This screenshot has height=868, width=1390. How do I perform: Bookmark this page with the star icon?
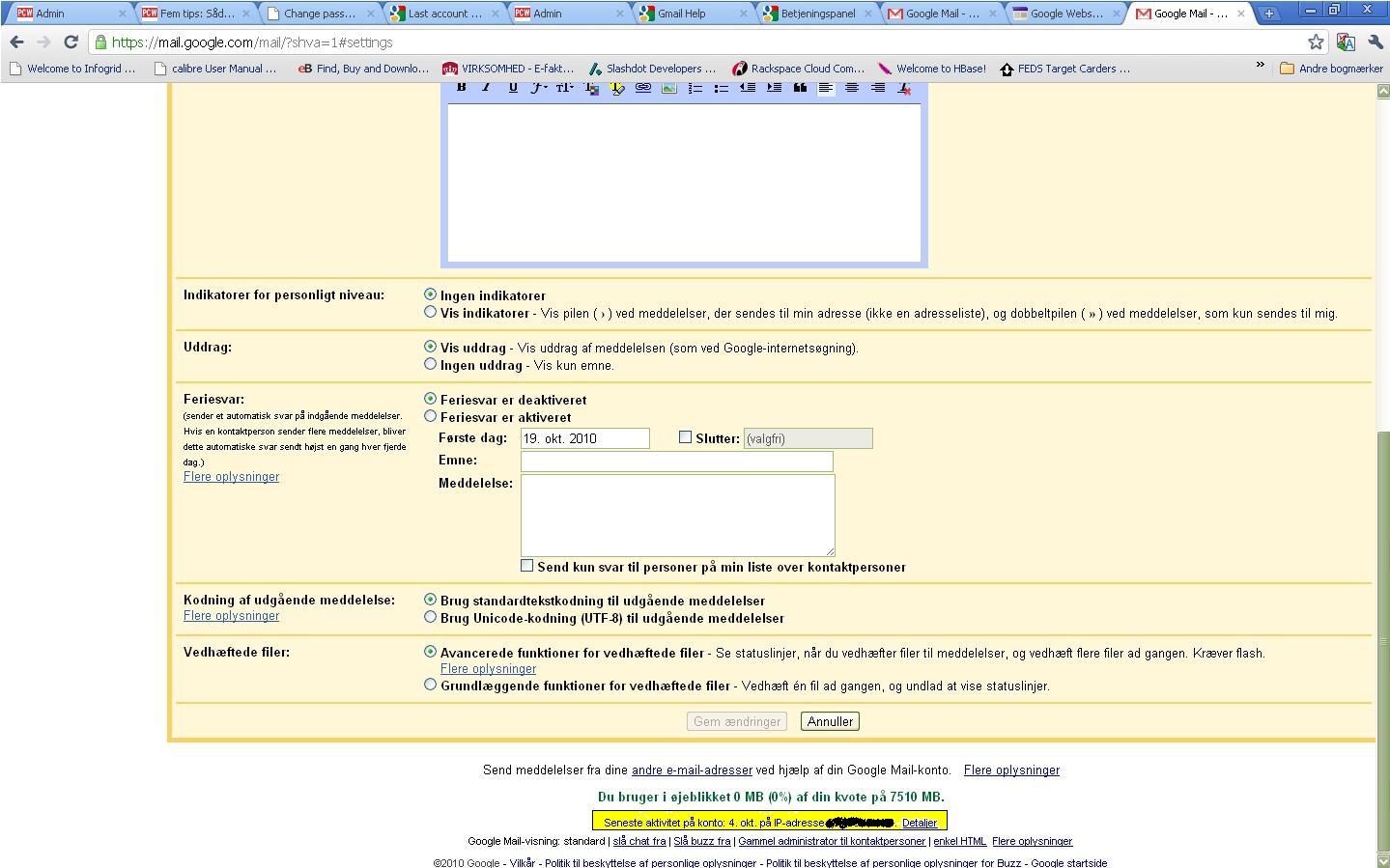(x=1316, y=42)
